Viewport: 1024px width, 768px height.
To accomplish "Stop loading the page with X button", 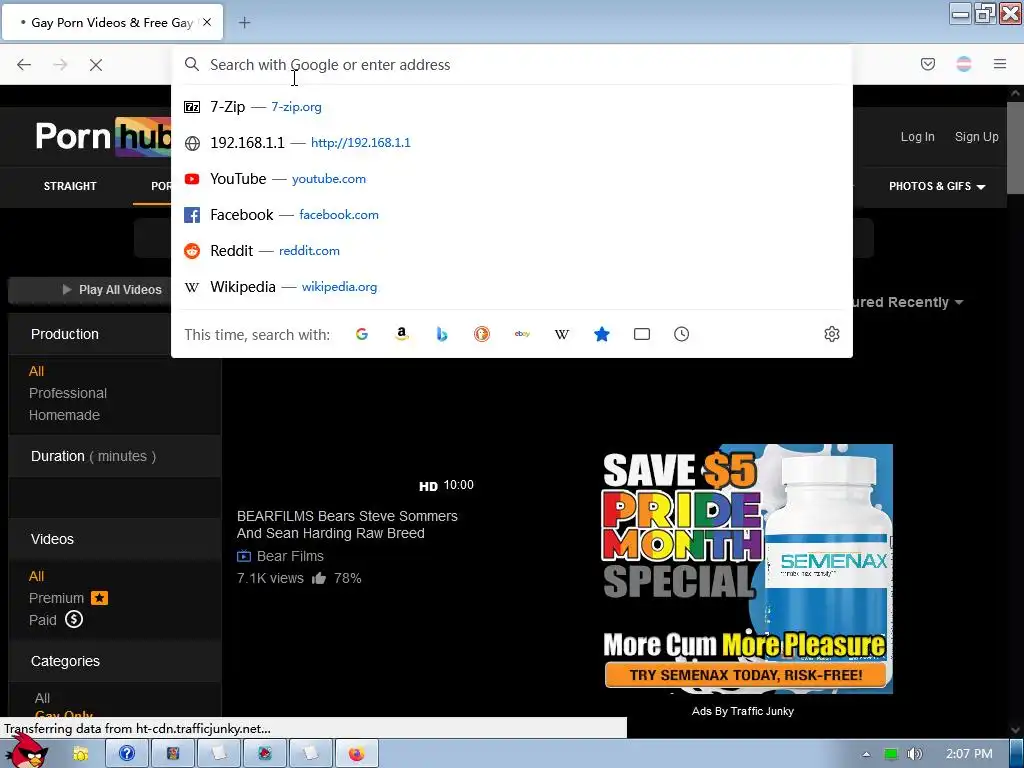I will pos(95,64).
